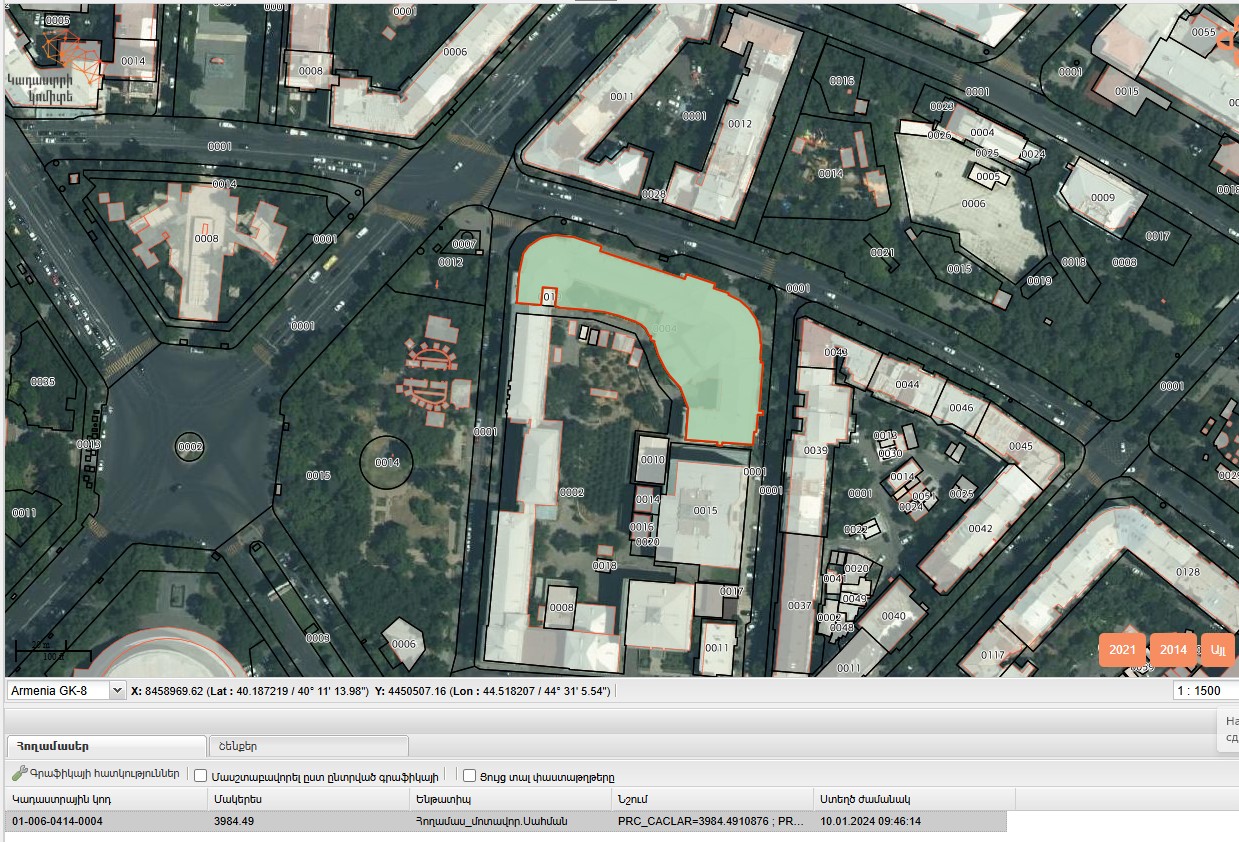Switch imagery to the 2014 layer

(x=1173, y=650)
